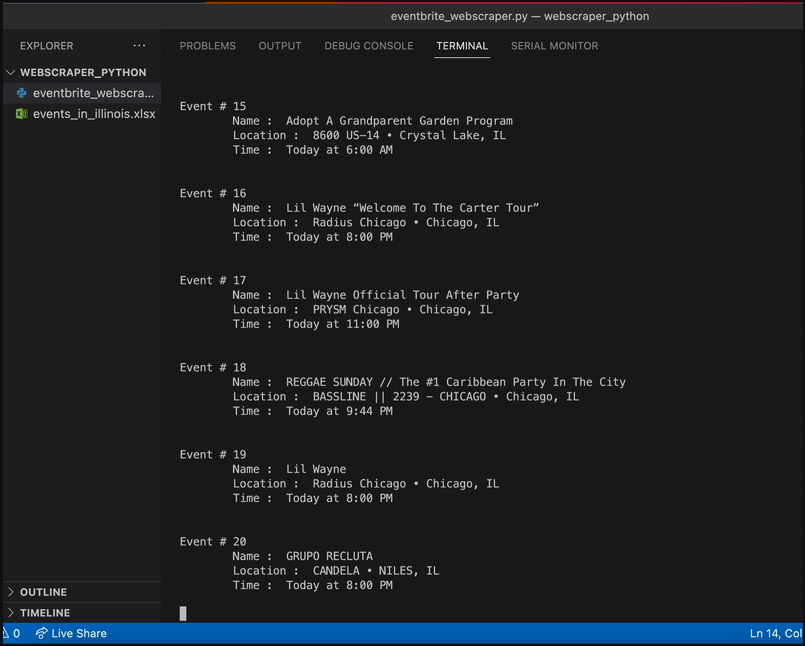This screenshot has width=805, height=646.
Task: Click the "Event # 17" line
Action: 213,280
